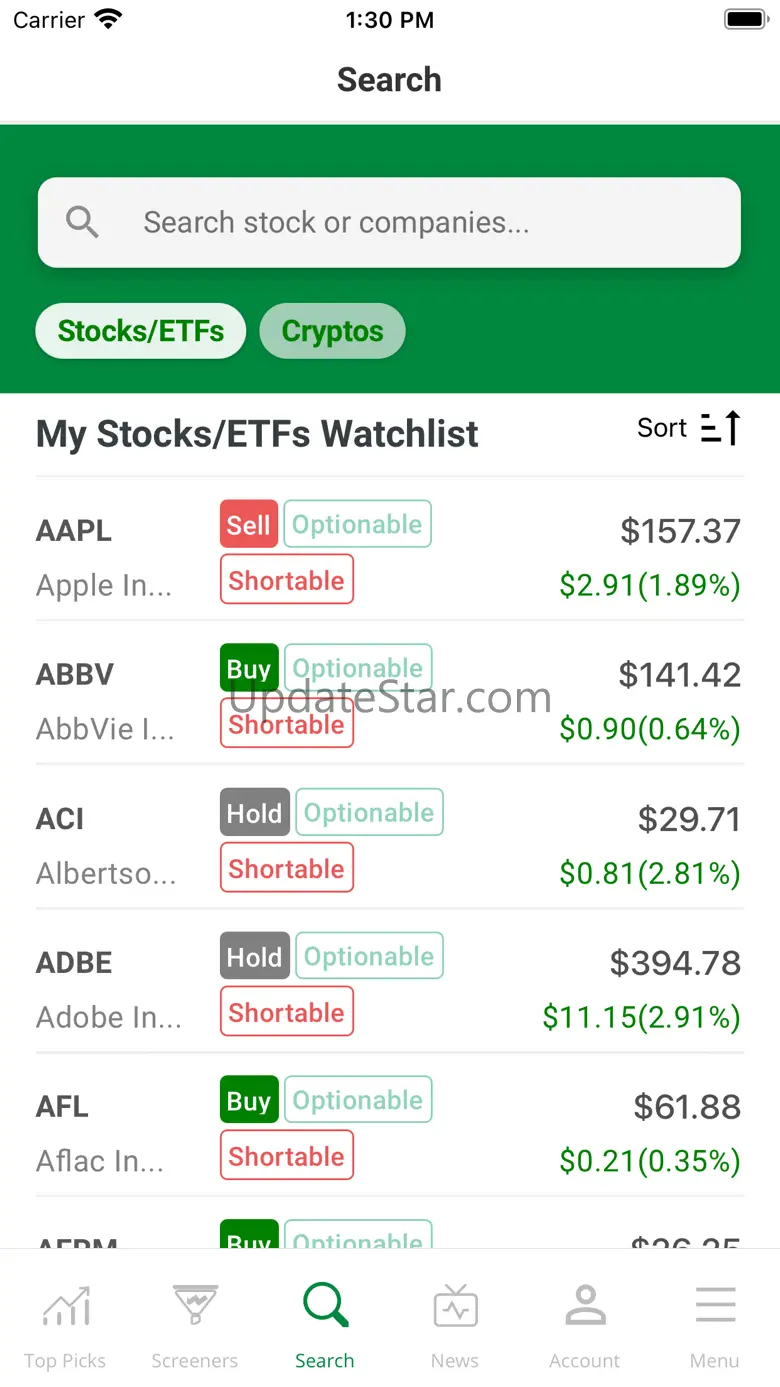Tap the Sell badge on AAPL
Viewport: 780px width, 1387px height.
click(x=249, y=524)
